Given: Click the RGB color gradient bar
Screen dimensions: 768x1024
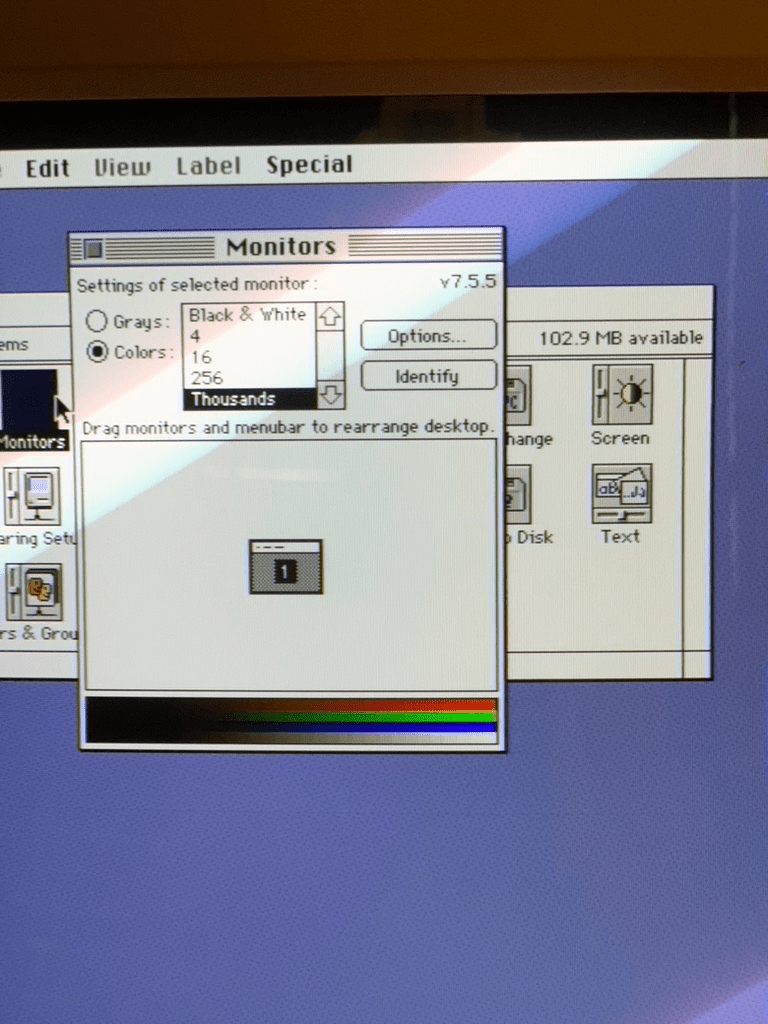Looking at the screenshot, I should tap(291, 720).
